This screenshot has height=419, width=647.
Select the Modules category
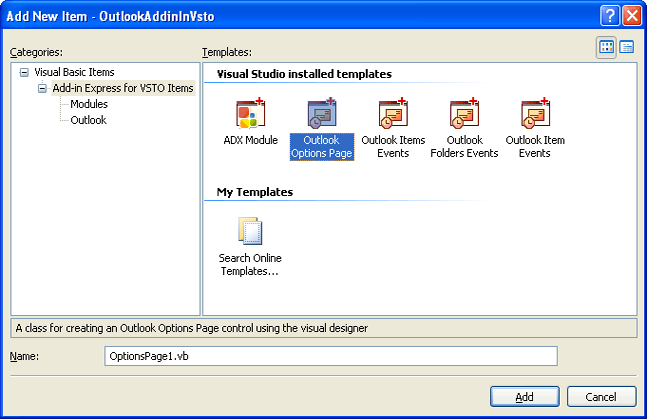(89, 104)
